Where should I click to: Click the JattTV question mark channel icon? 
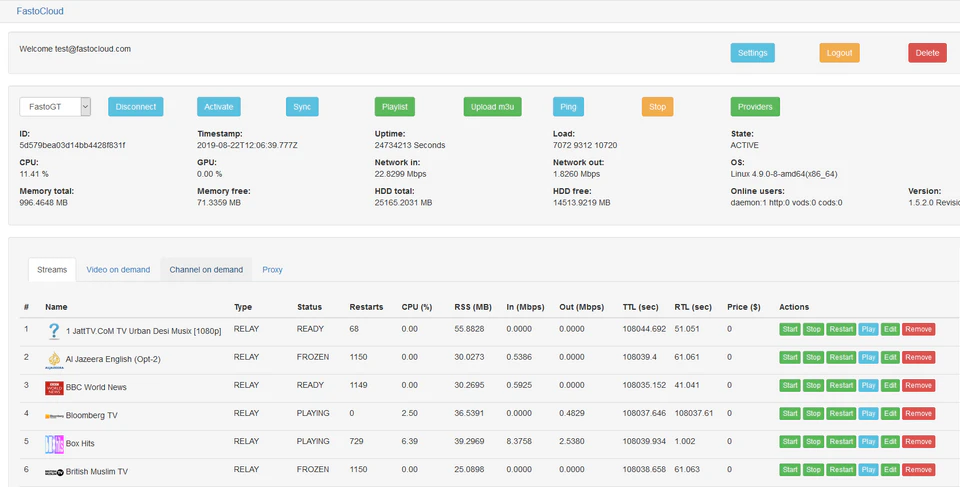(x=54, y=331)
